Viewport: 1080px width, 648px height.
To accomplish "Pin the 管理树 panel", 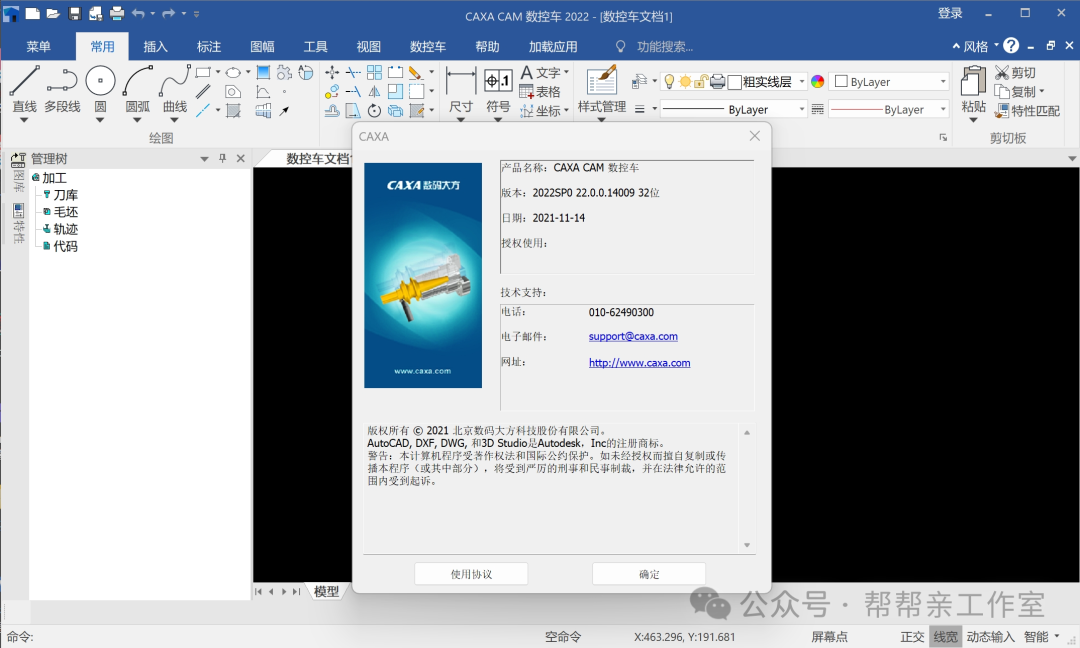I will [x=222, y=158].
